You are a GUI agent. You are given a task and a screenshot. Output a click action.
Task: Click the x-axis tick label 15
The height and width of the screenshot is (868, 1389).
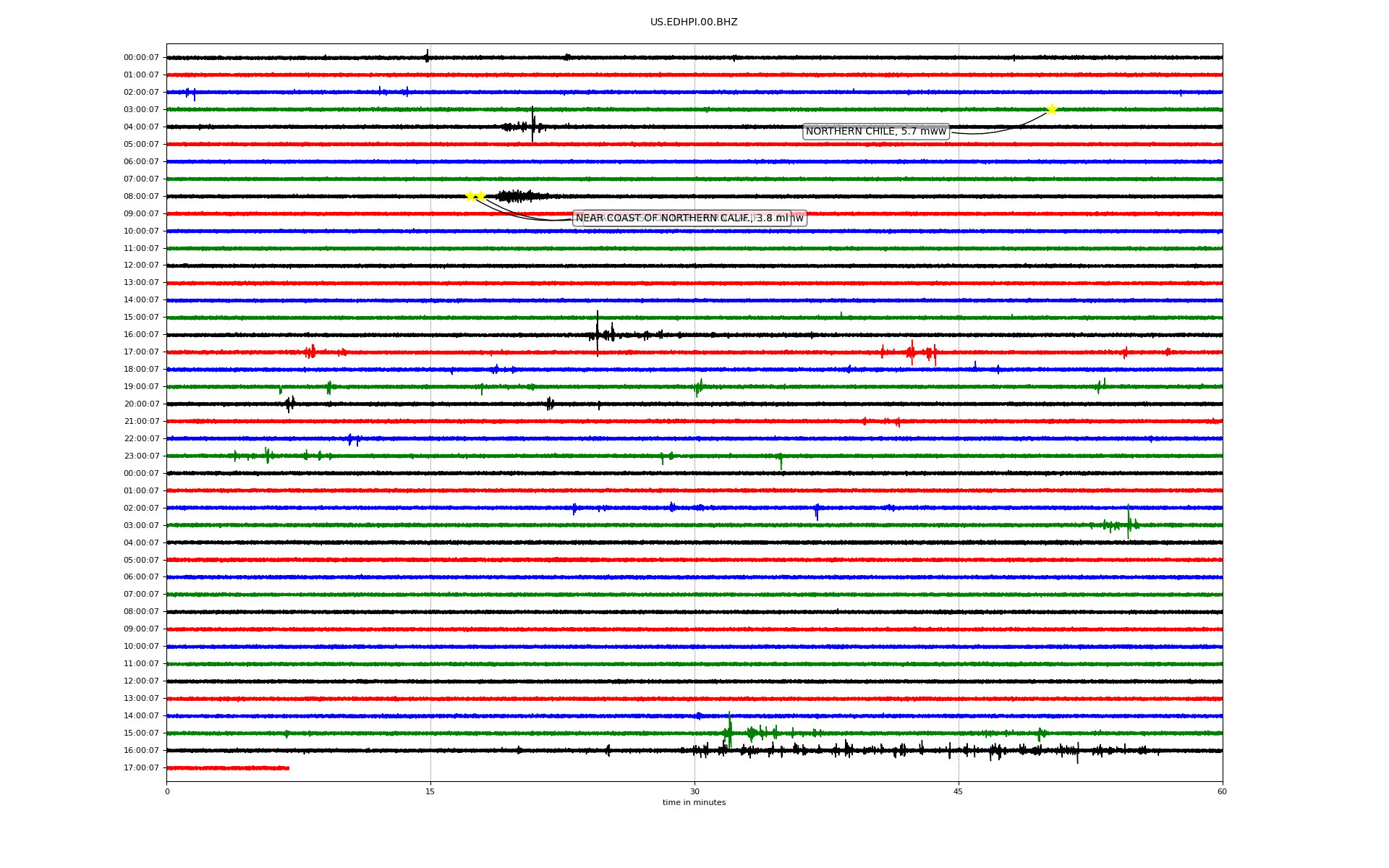pos(430,791)
